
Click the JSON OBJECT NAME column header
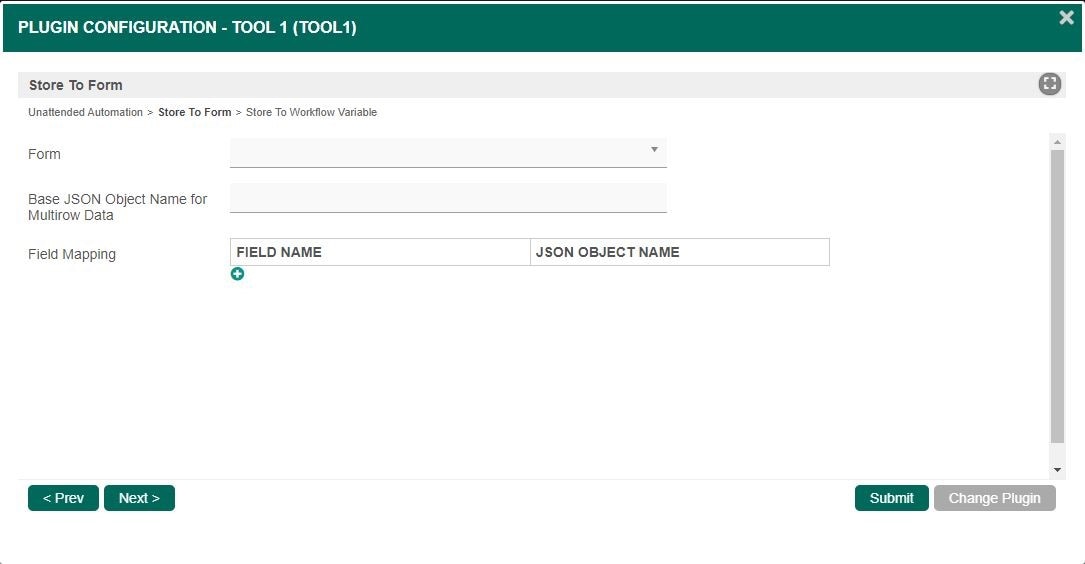tap(679, 252)
